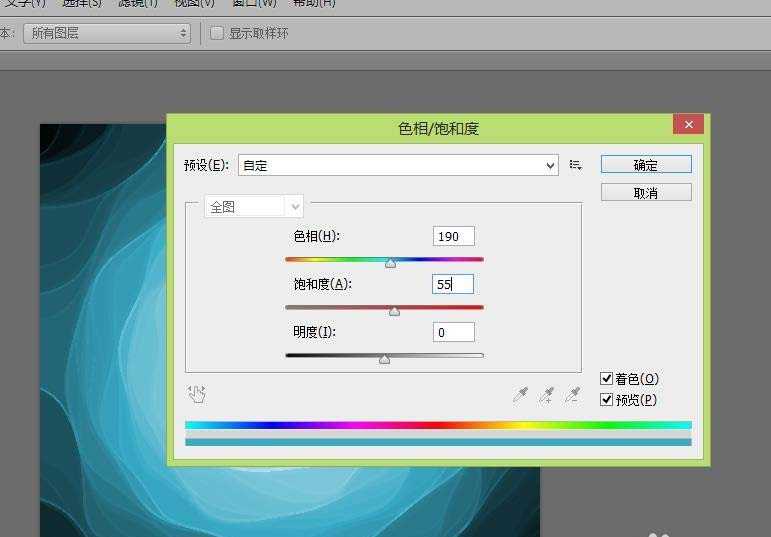Open the 全图 channel range dropdown

click(253, 207)
